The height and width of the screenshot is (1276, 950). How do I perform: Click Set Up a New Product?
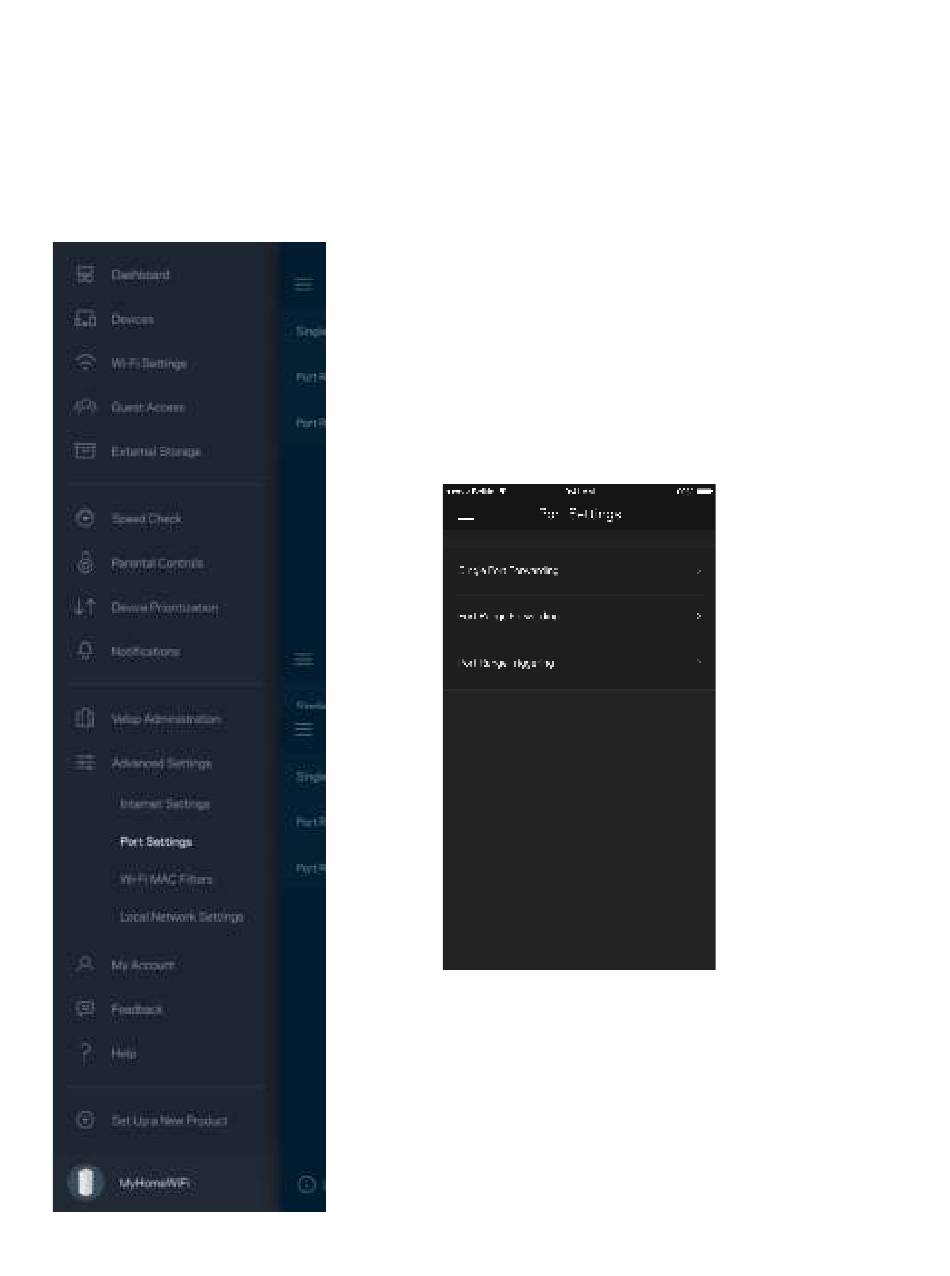coord(169,1121)
